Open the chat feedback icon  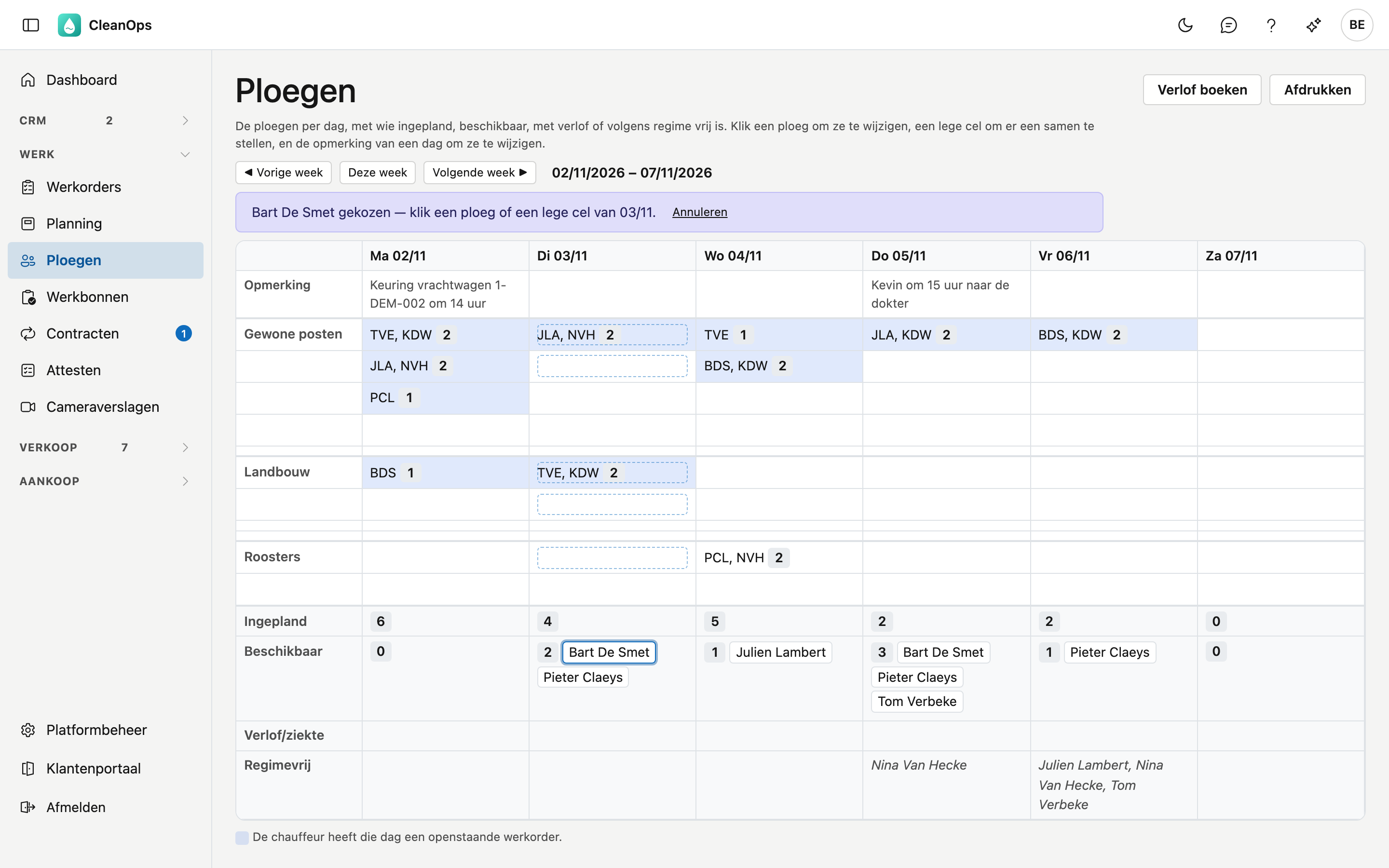click(x=1228, y=25)
